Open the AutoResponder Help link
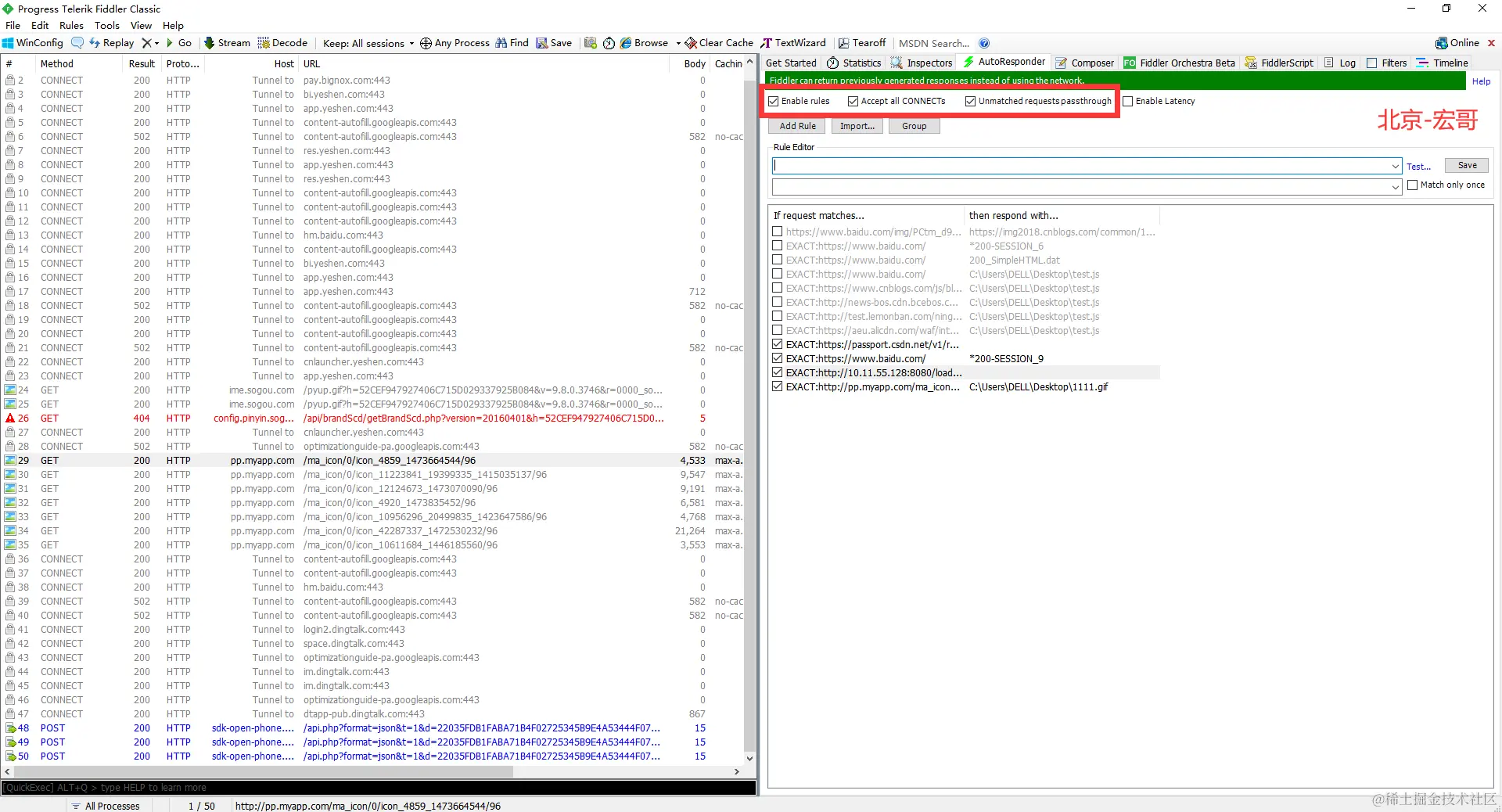The width and height of the screenshot is (1502, 812). coord(1481,81)
